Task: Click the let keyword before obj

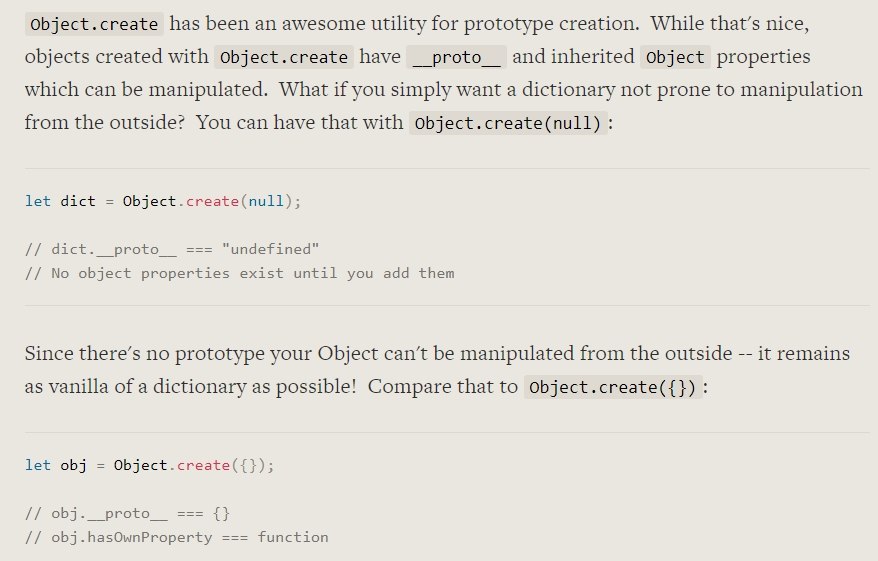Action: (37, 465)
